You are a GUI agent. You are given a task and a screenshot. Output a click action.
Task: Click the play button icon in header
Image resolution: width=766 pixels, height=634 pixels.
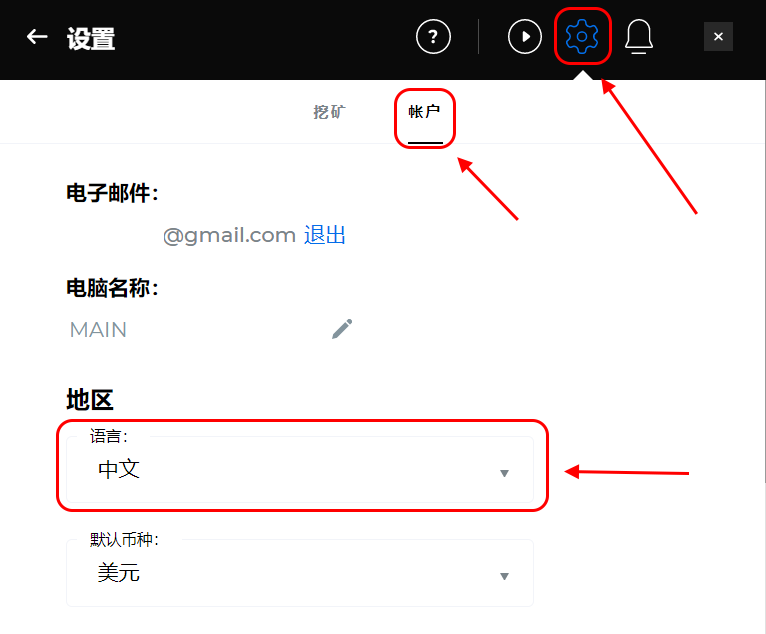pyautogui.click(x=525, y=37)
